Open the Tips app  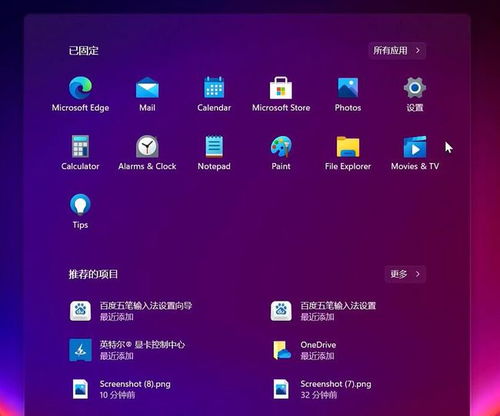(80, 211)
